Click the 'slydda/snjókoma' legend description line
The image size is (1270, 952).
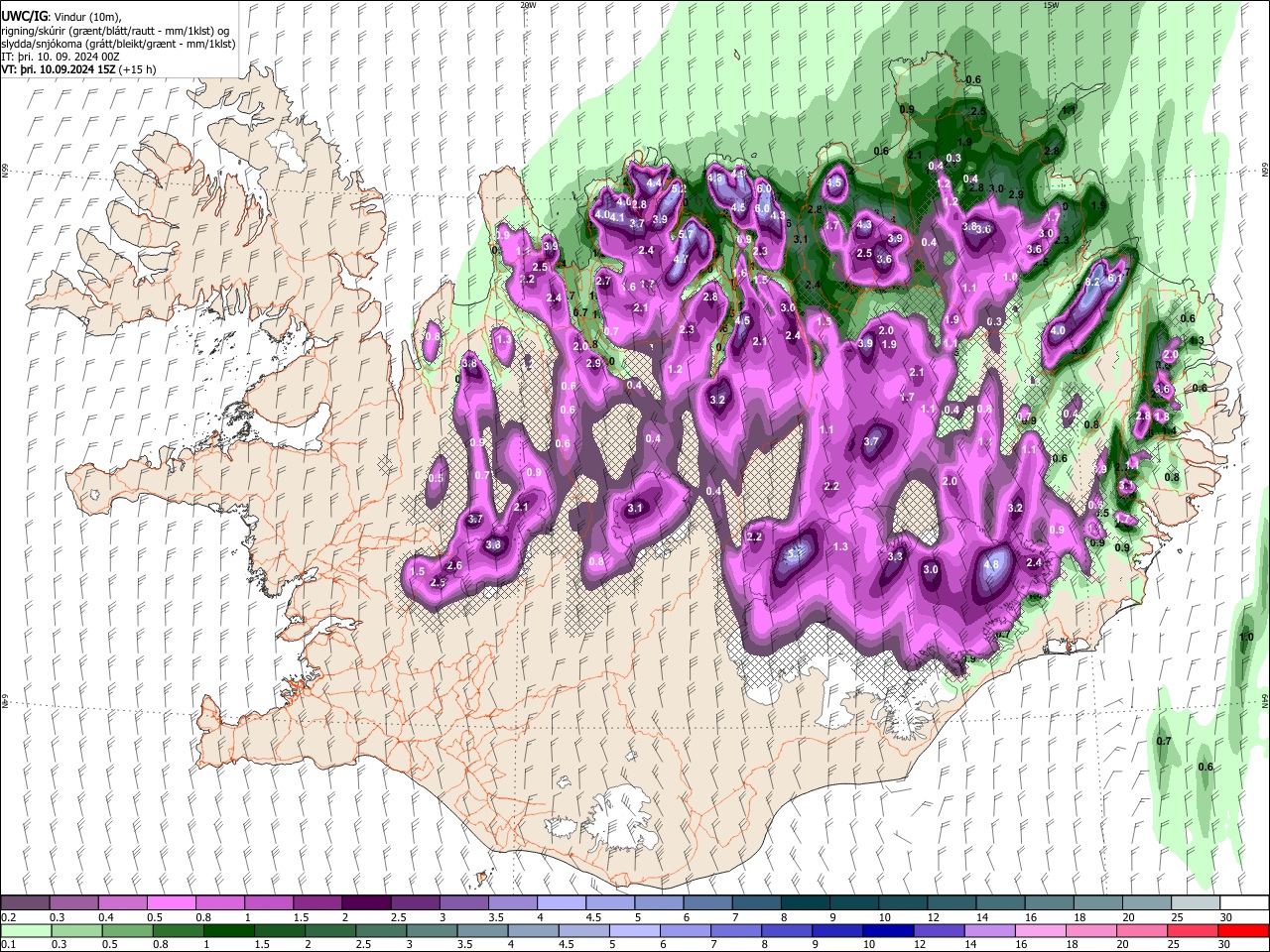tap(118, 45)
